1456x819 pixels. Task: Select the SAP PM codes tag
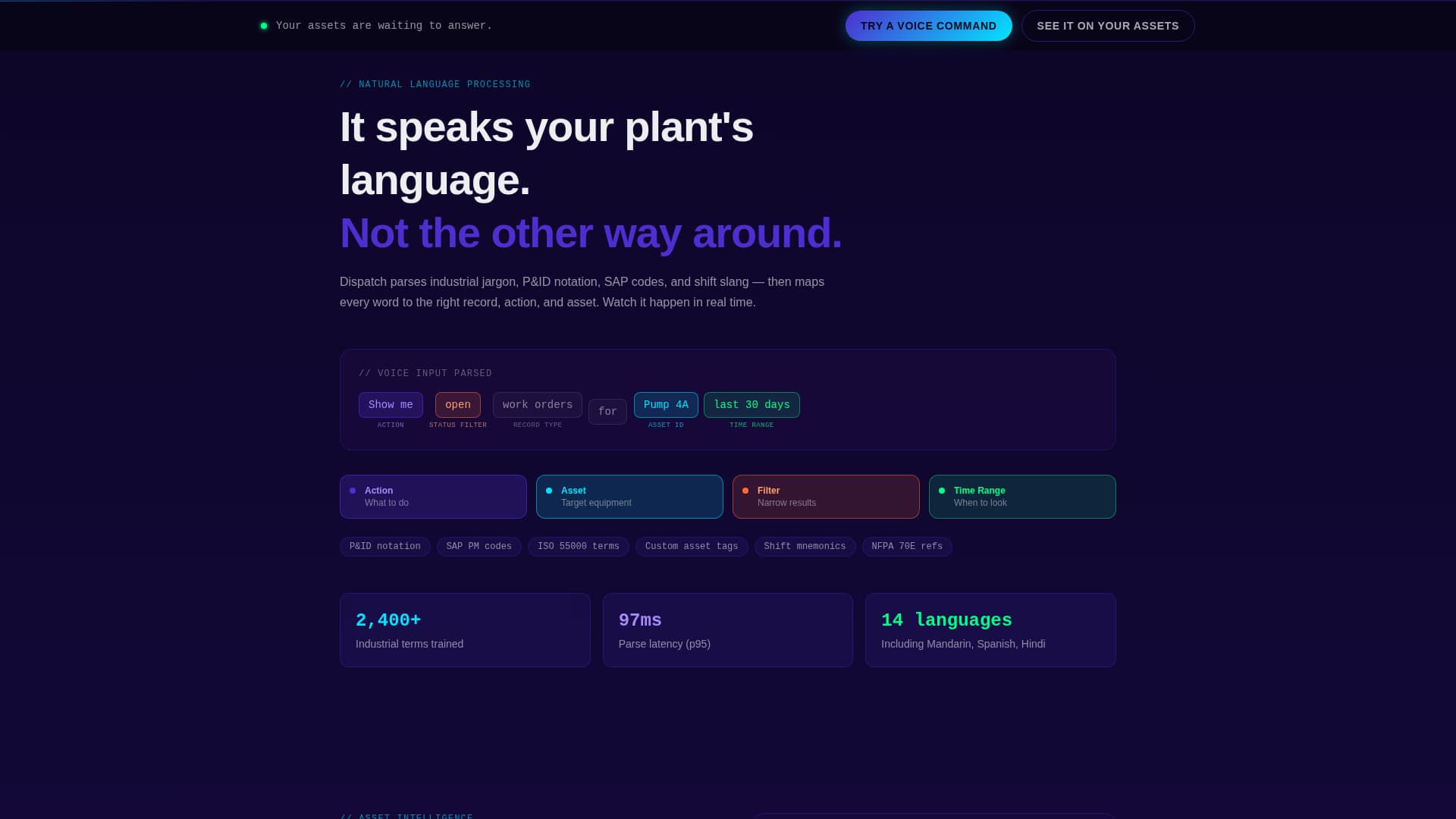click(x=479, y=547)
